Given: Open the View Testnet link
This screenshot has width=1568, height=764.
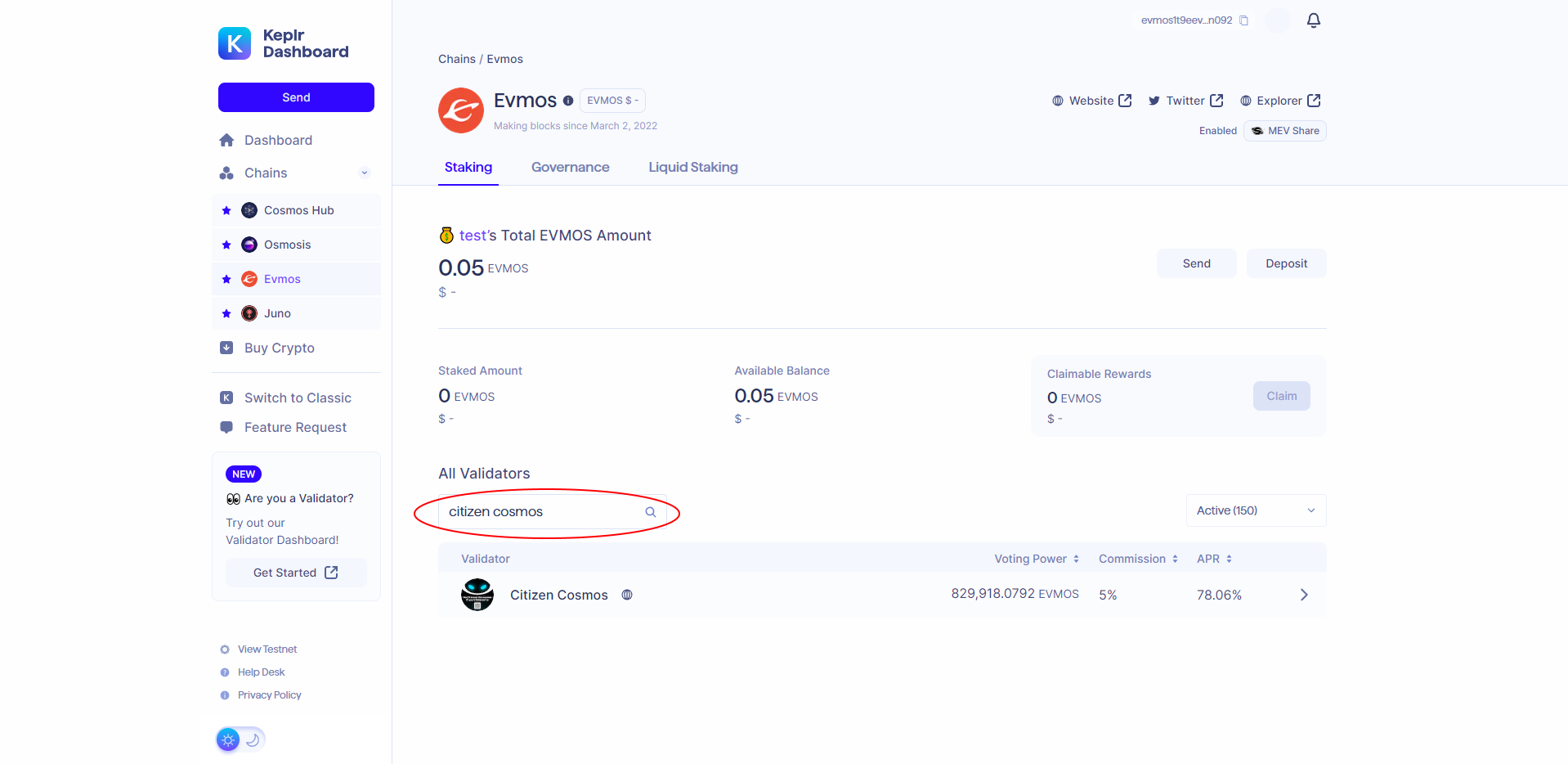Looking at the screenshot, I should (258, 649).
